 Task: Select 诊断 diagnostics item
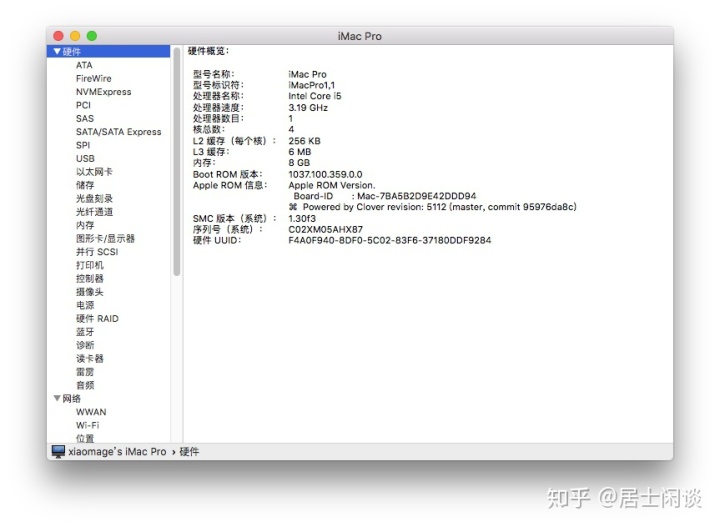[85, 345]
